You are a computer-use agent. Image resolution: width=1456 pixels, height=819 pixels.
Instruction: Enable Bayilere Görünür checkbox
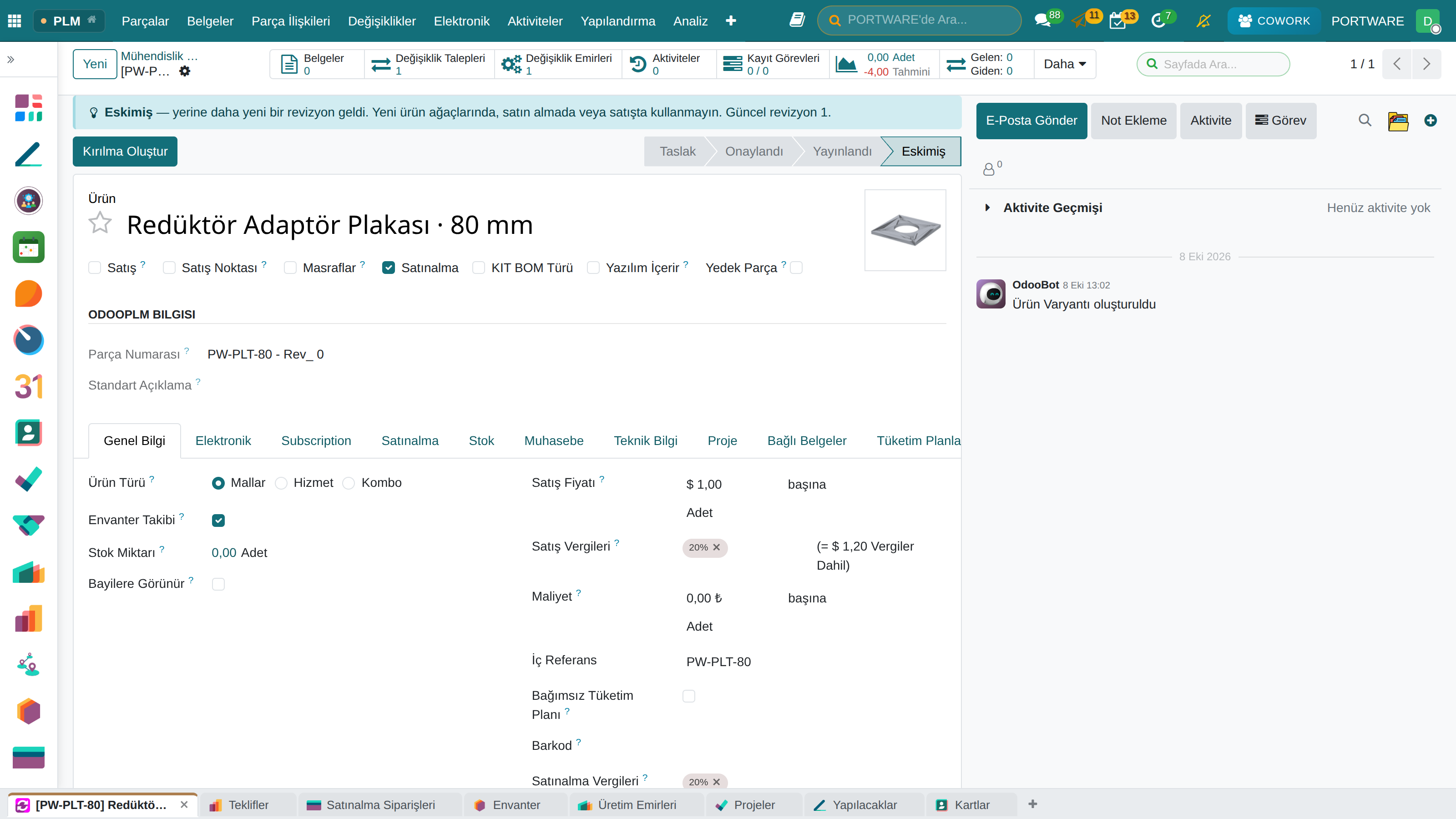[x=218, y=584]
